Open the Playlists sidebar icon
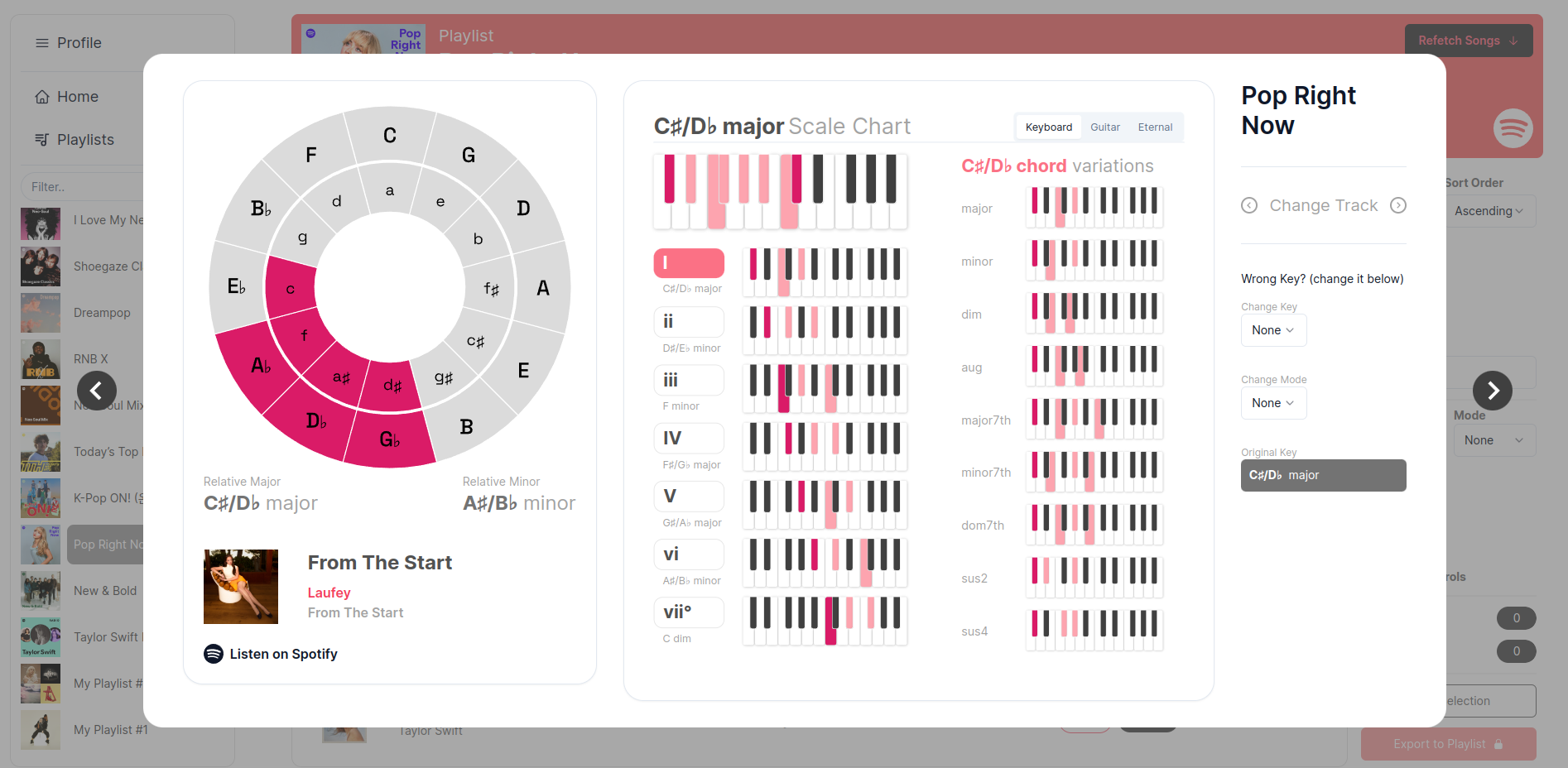The image size is (1568, 768). [x=42, y=140]
